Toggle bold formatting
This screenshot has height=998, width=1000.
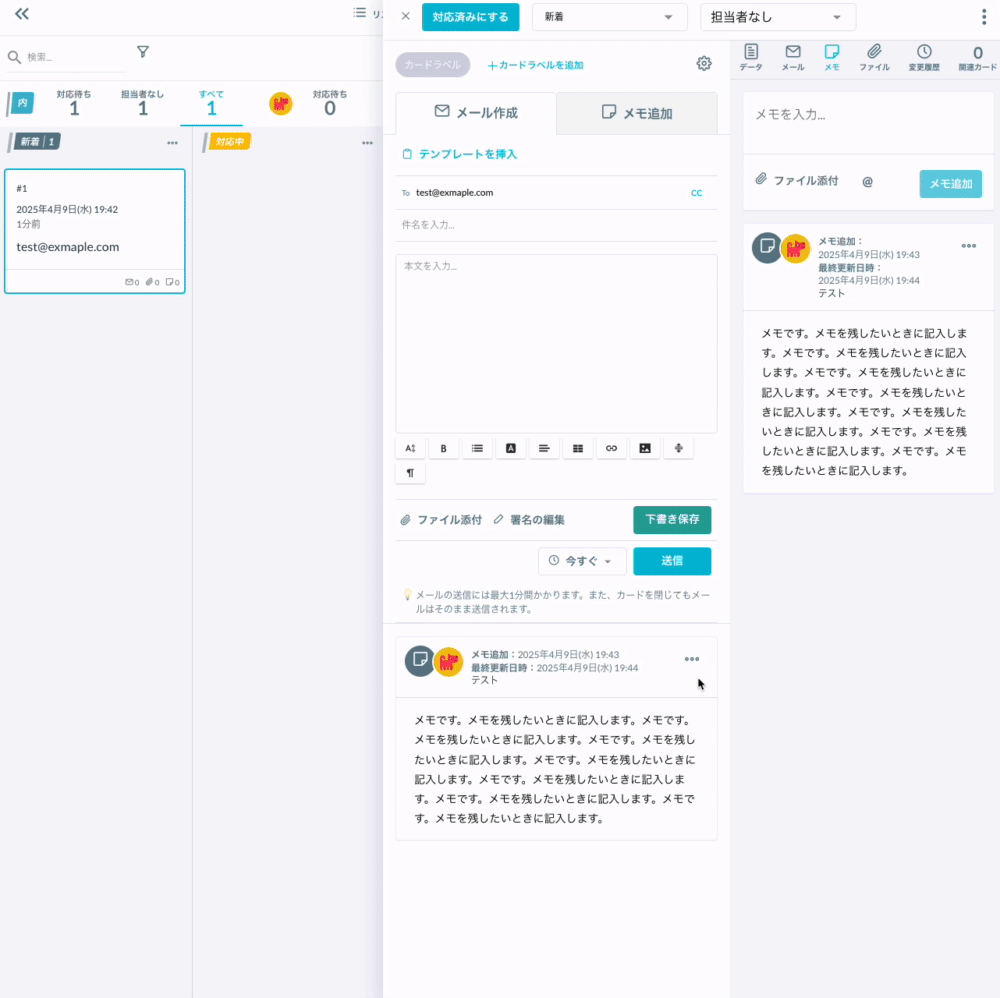click(x=443, y=448)
